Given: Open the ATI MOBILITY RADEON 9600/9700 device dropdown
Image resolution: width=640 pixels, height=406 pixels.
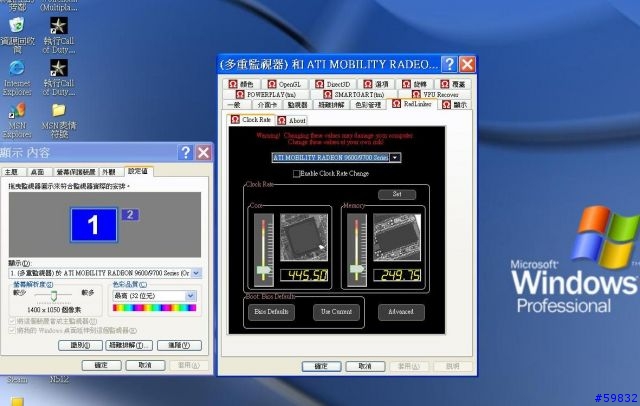Looking at the screenshot, I should (x=395, y=158).
